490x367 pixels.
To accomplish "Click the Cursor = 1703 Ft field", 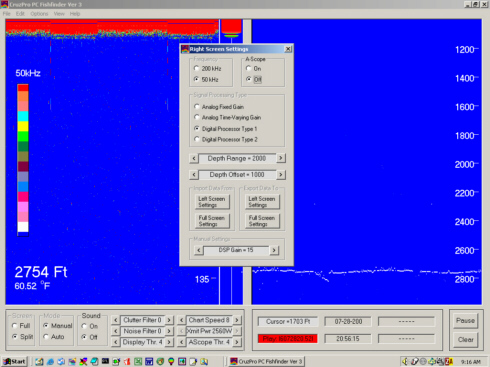I will (x=288, y=322).
